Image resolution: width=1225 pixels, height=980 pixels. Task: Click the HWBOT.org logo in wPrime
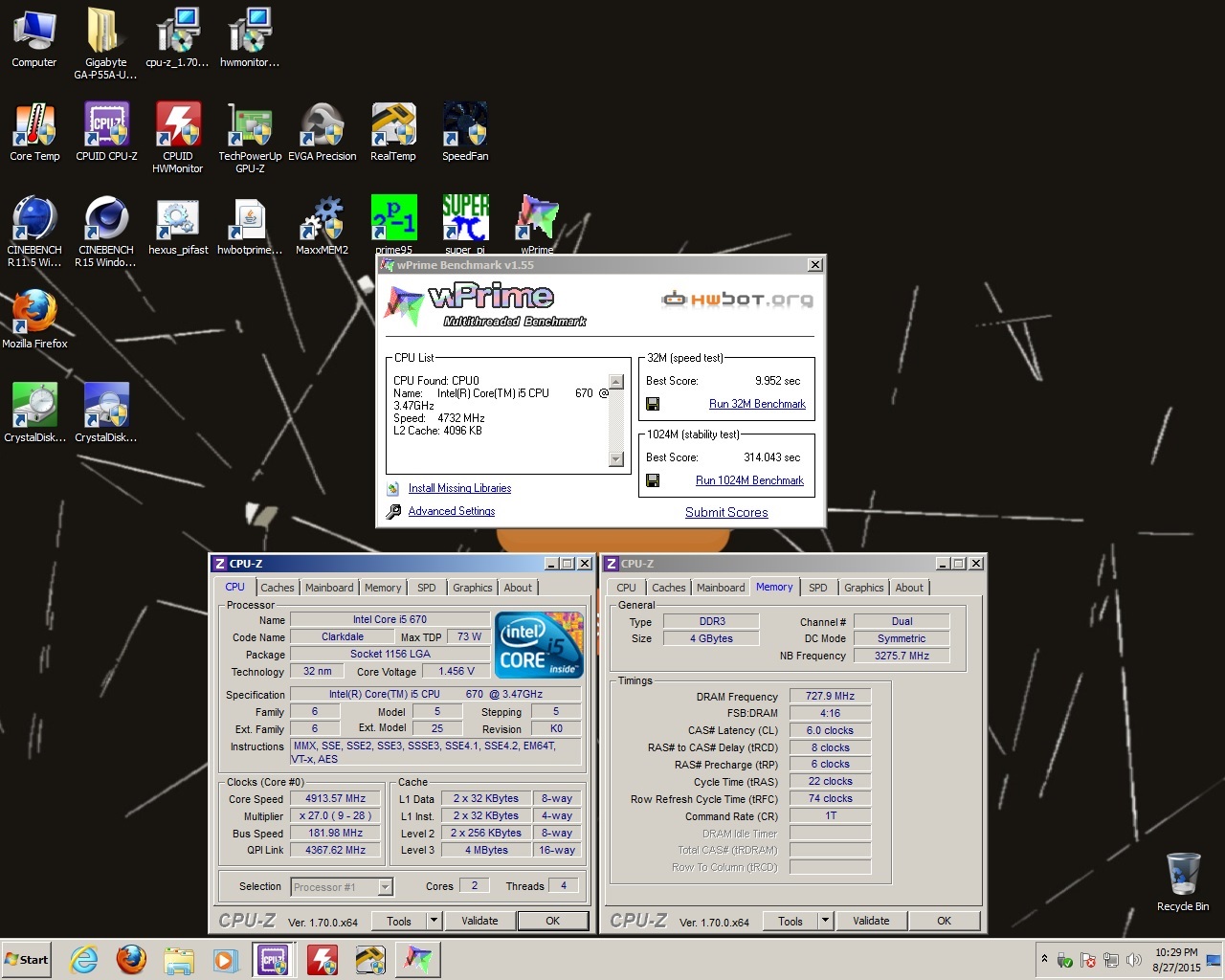tap(738, 300)
